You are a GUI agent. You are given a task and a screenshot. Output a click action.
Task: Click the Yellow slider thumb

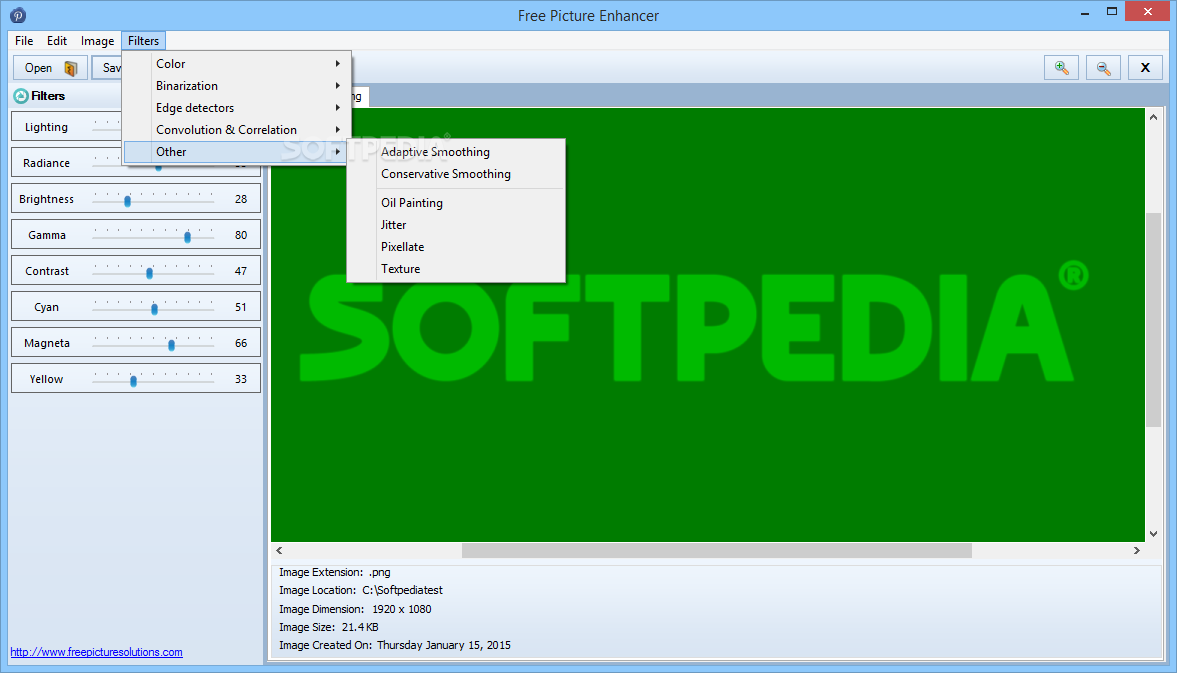pyautogui.click(x=134, y=380)
